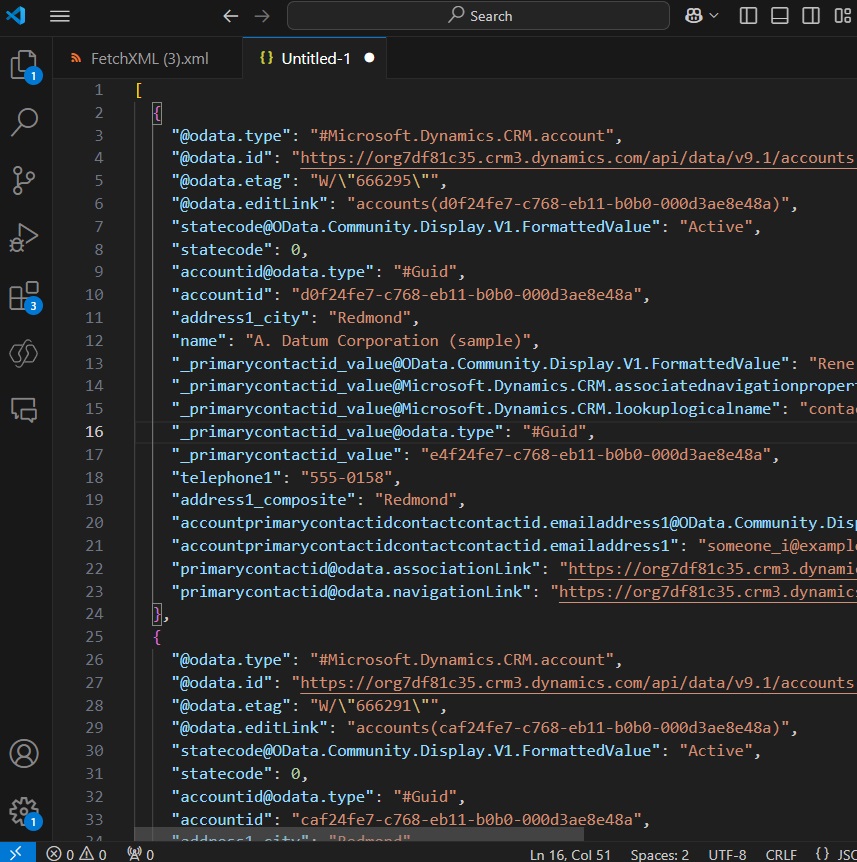The height and width of the screenshot is (862, 857).
Task: Click the horizontal scrollbar at editor bottom
Action: pos(359,835)
